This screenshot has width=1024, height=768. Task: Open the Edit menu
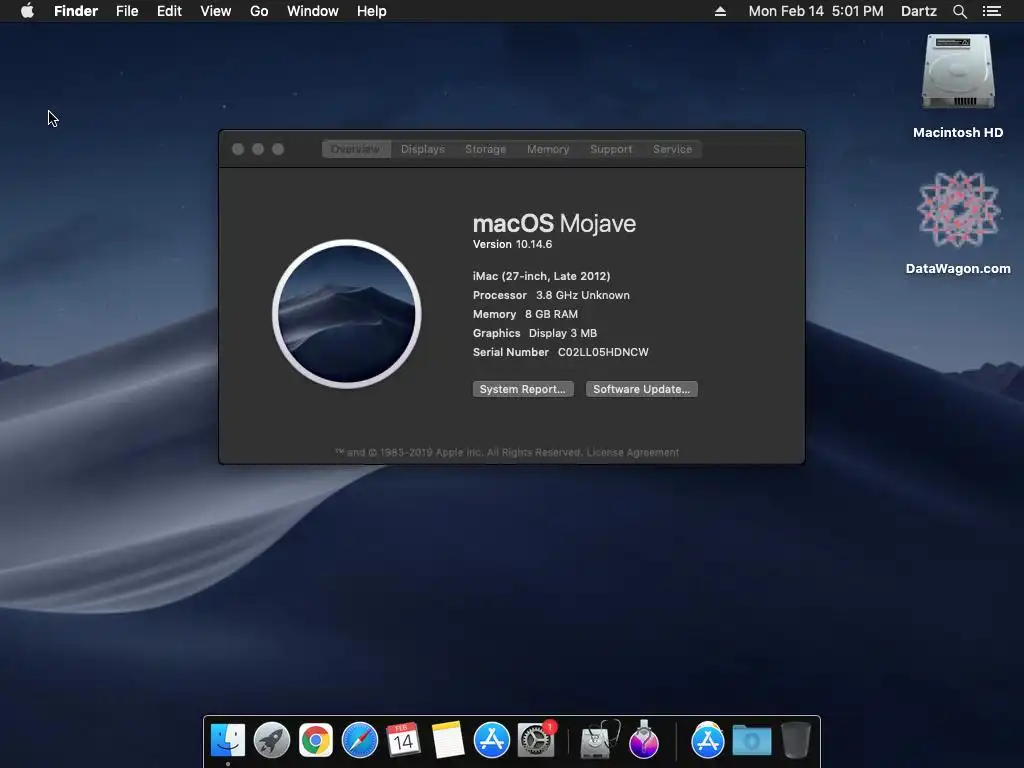(x=169, y=11)
